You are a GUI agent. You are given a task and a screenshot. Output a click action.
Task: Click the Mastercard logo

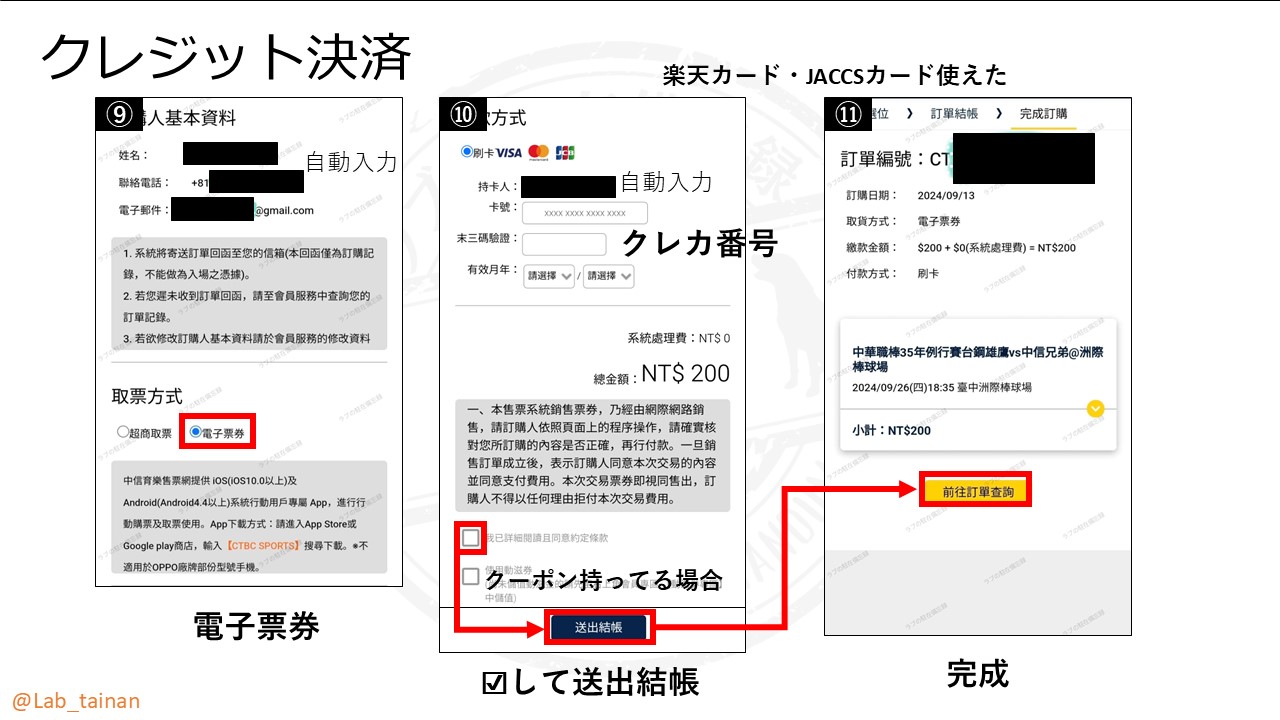coord(539,153)
